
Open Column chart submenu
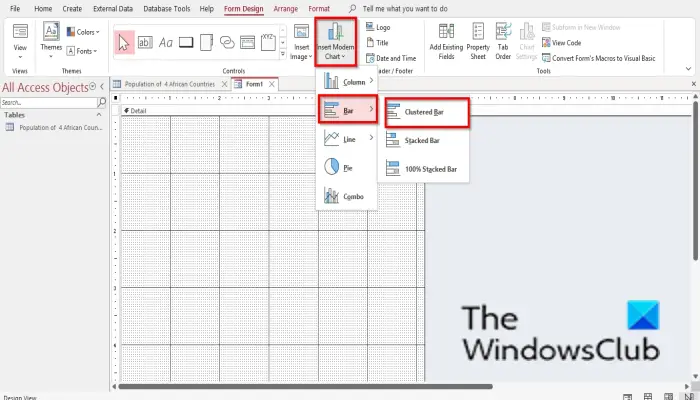click(346, 82)
